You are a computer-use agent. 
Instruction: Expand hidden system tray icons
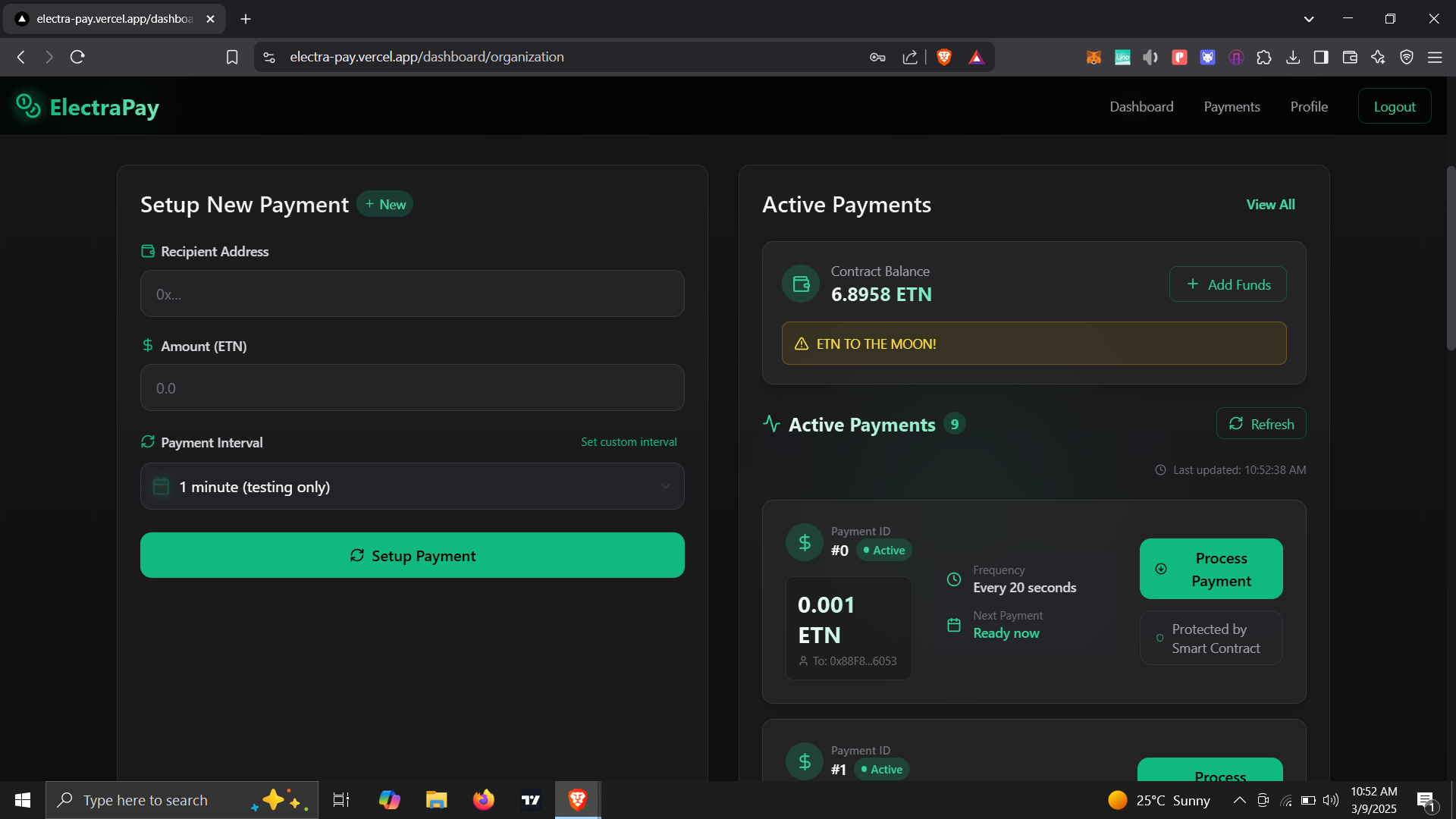point(1239,800)
